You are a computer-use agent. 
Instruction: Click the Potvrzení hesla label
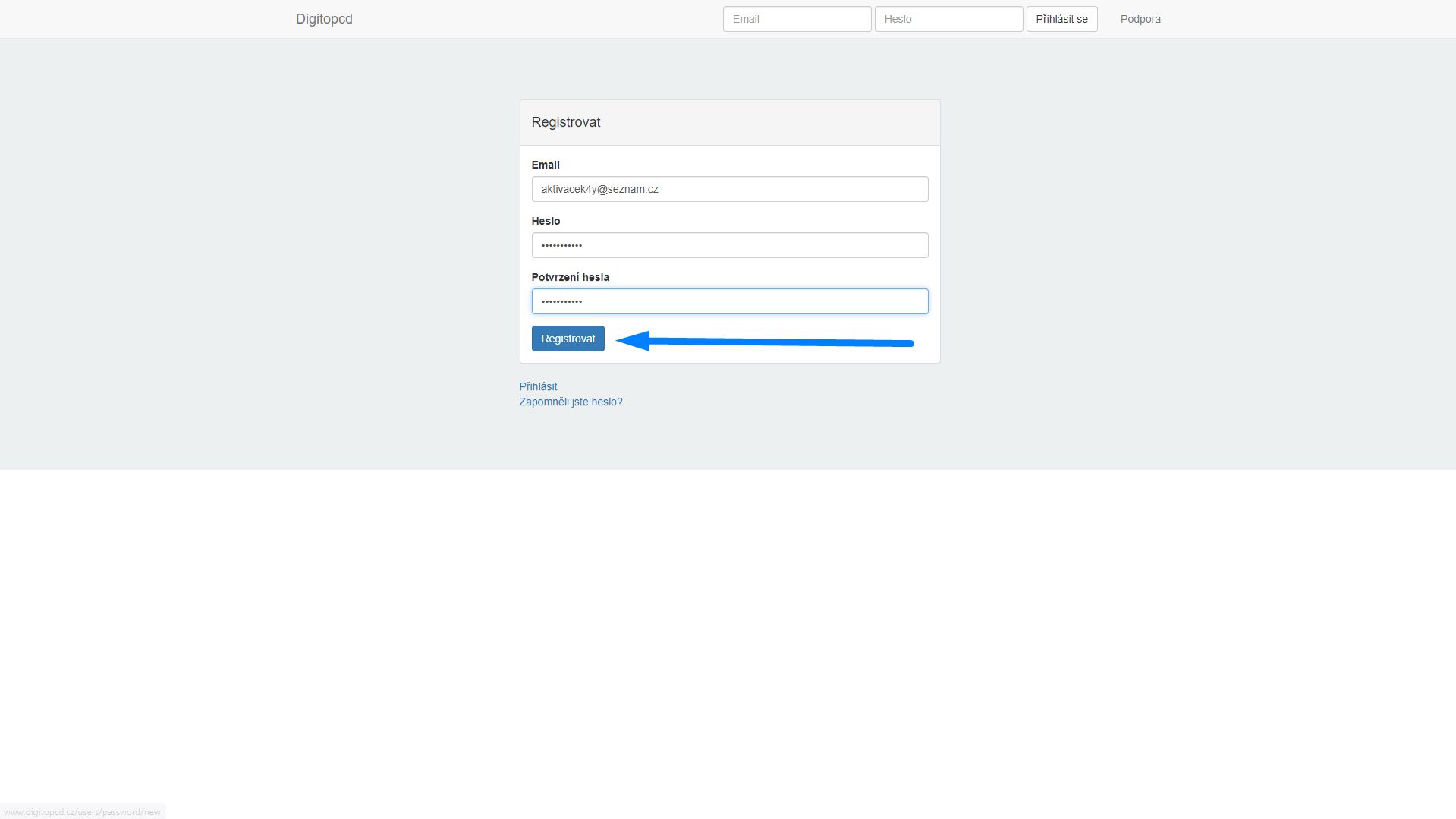pyautogui.click(x=570, y=277)
